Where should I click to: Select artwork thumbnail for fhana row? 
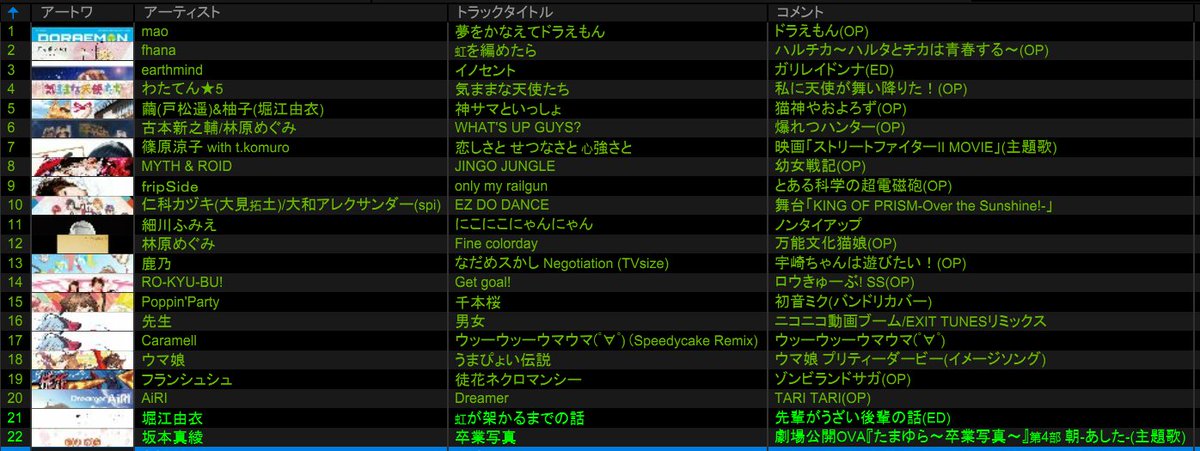pyautogui.click(x=84, y=52)
